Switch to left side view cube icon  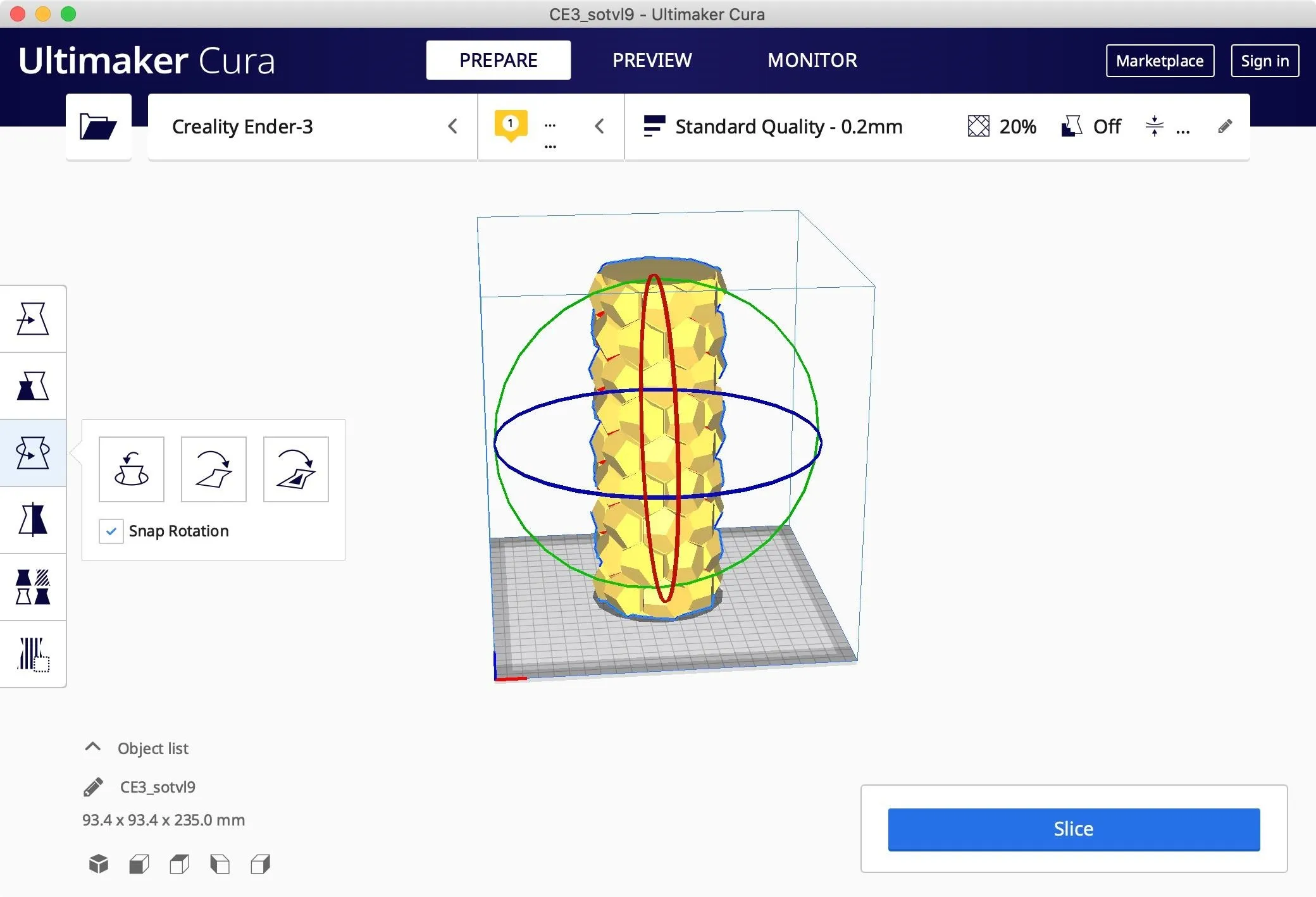(x=220, y=864)
